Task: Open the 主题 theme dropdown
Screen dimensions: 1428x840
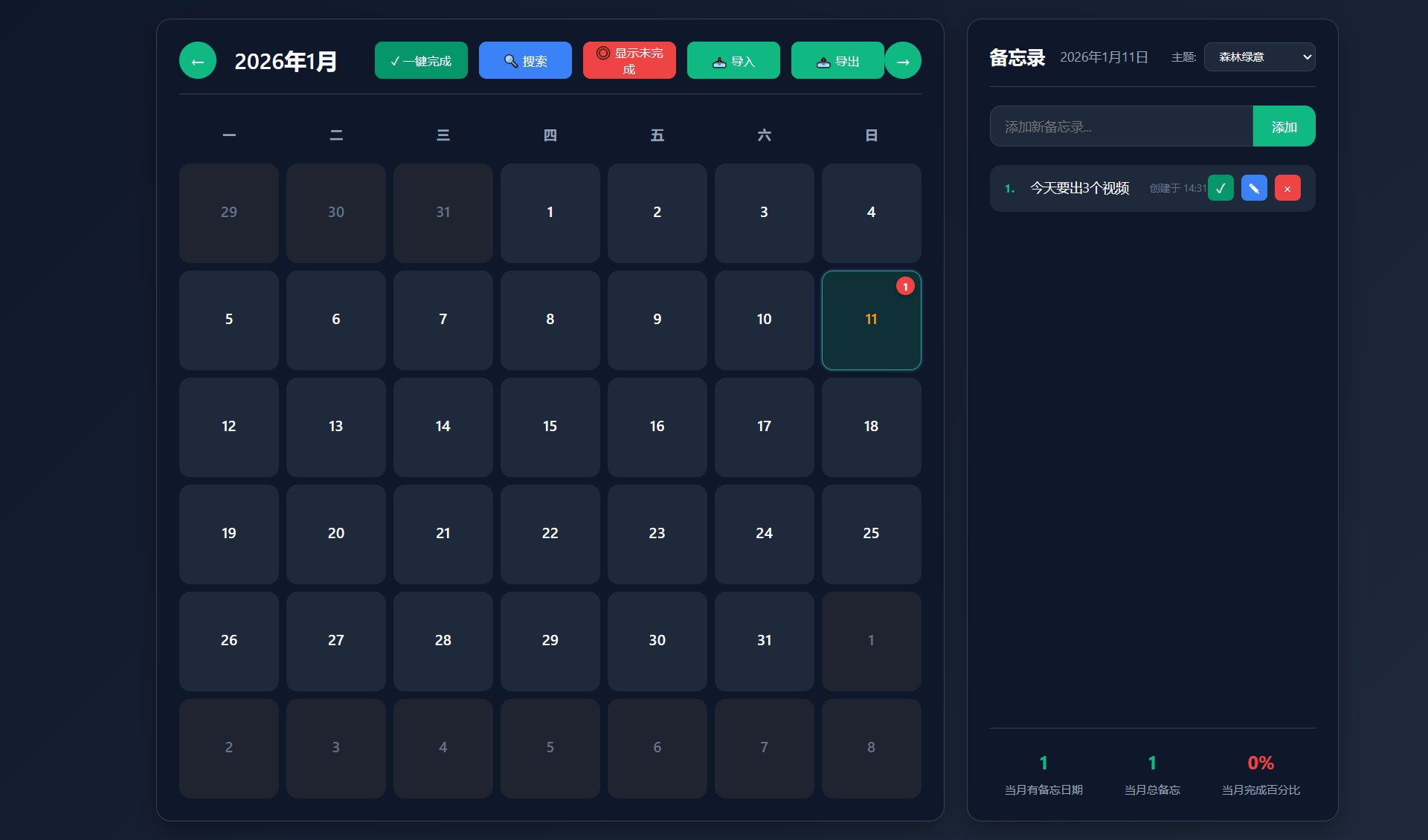Action: pyautogui.click(x=1259, y=57)
